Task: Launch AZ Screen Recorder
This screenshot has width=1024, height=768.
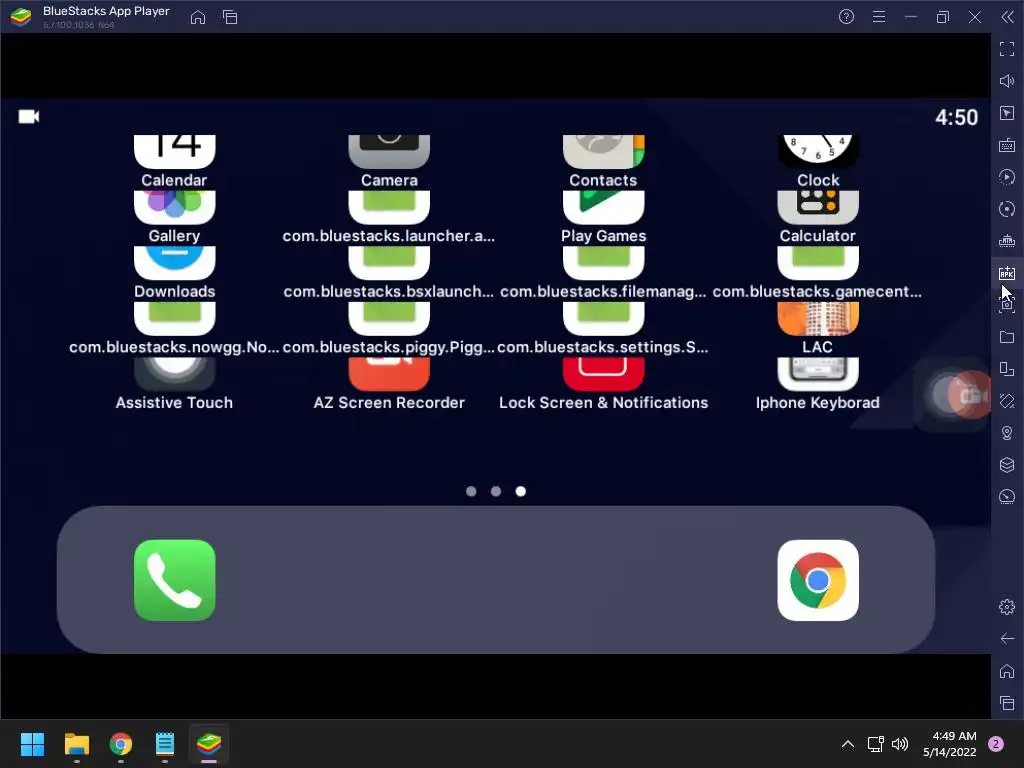Action: (x=389, y=374)
